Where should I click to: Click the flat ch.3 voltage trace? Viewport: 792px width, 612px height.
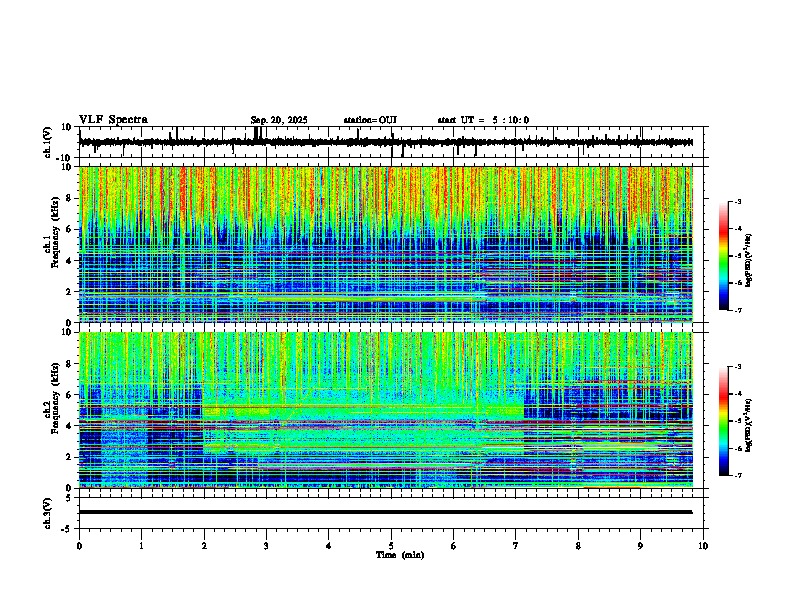pyautogui.click(x=386, y=512)
